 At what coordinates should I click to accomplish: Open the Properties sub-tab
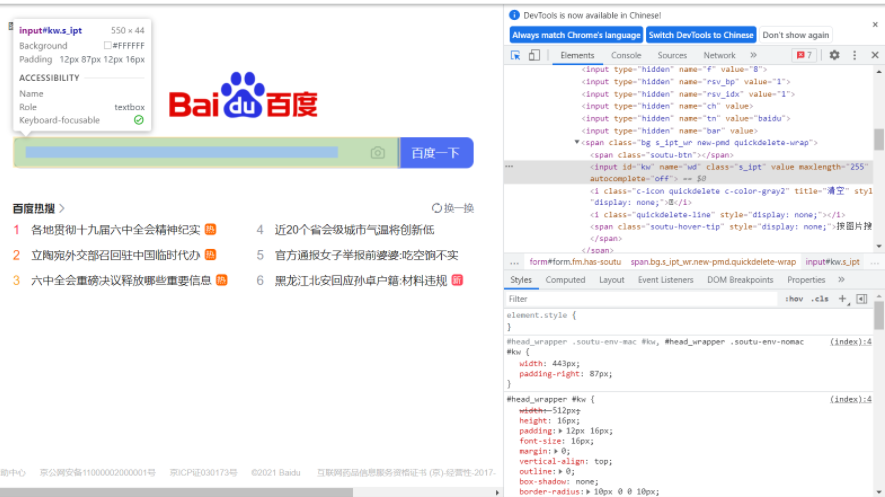806,280
